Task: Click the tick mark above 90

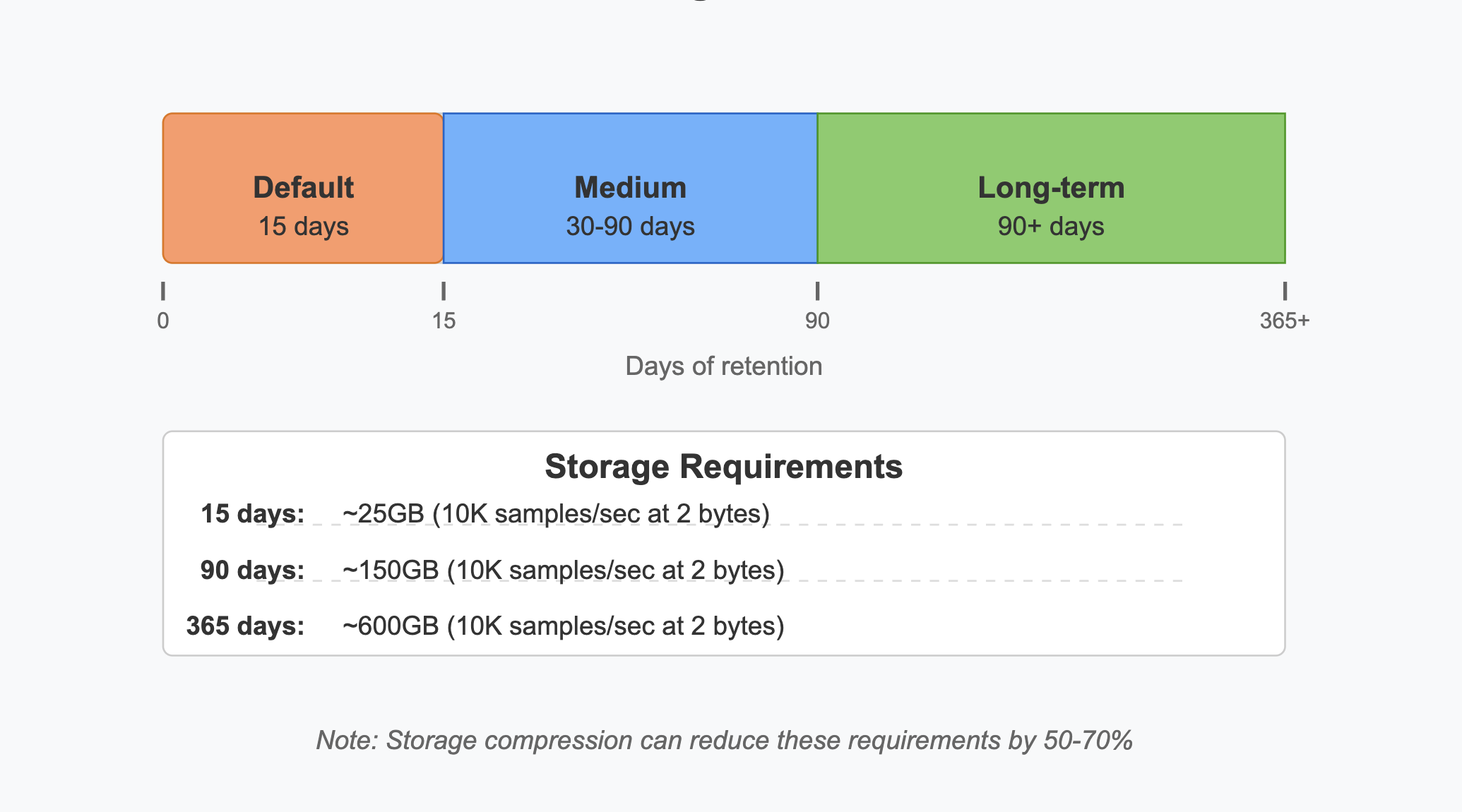Action: 817,291
